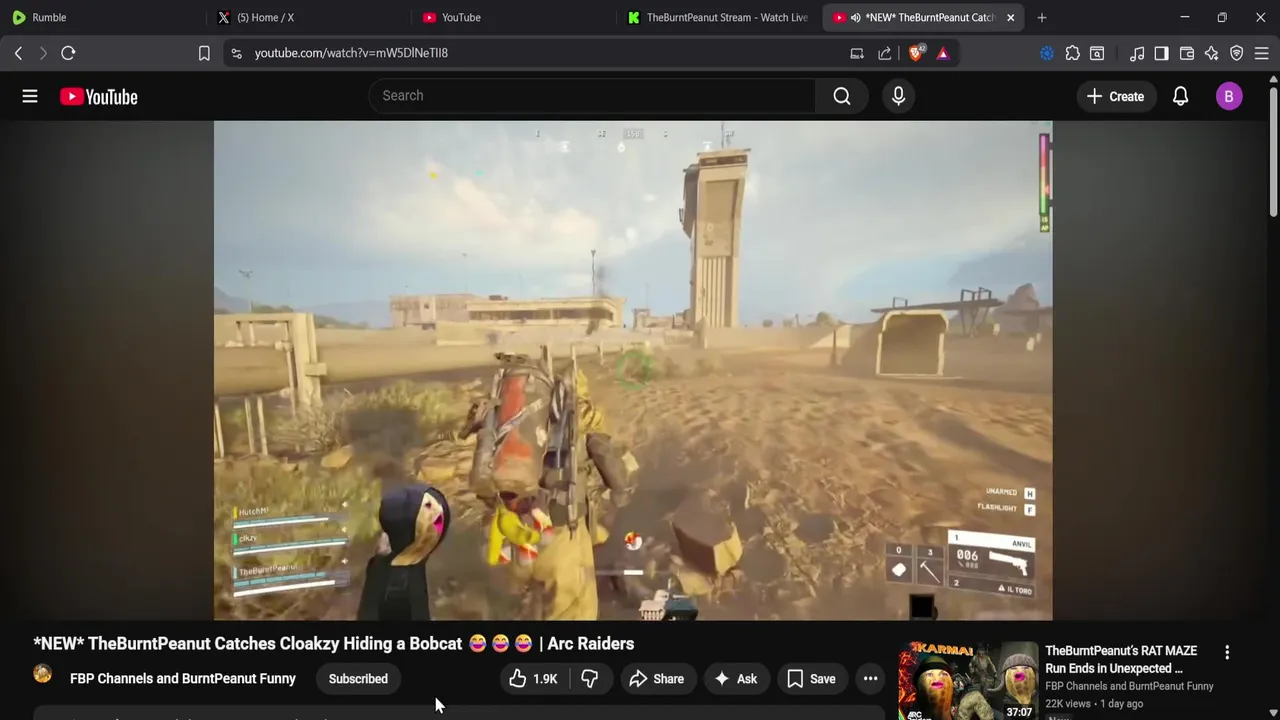Open recommended video's FBP Channels link
Viewport: 1280px width, 720px height.
coord(1129,686)
